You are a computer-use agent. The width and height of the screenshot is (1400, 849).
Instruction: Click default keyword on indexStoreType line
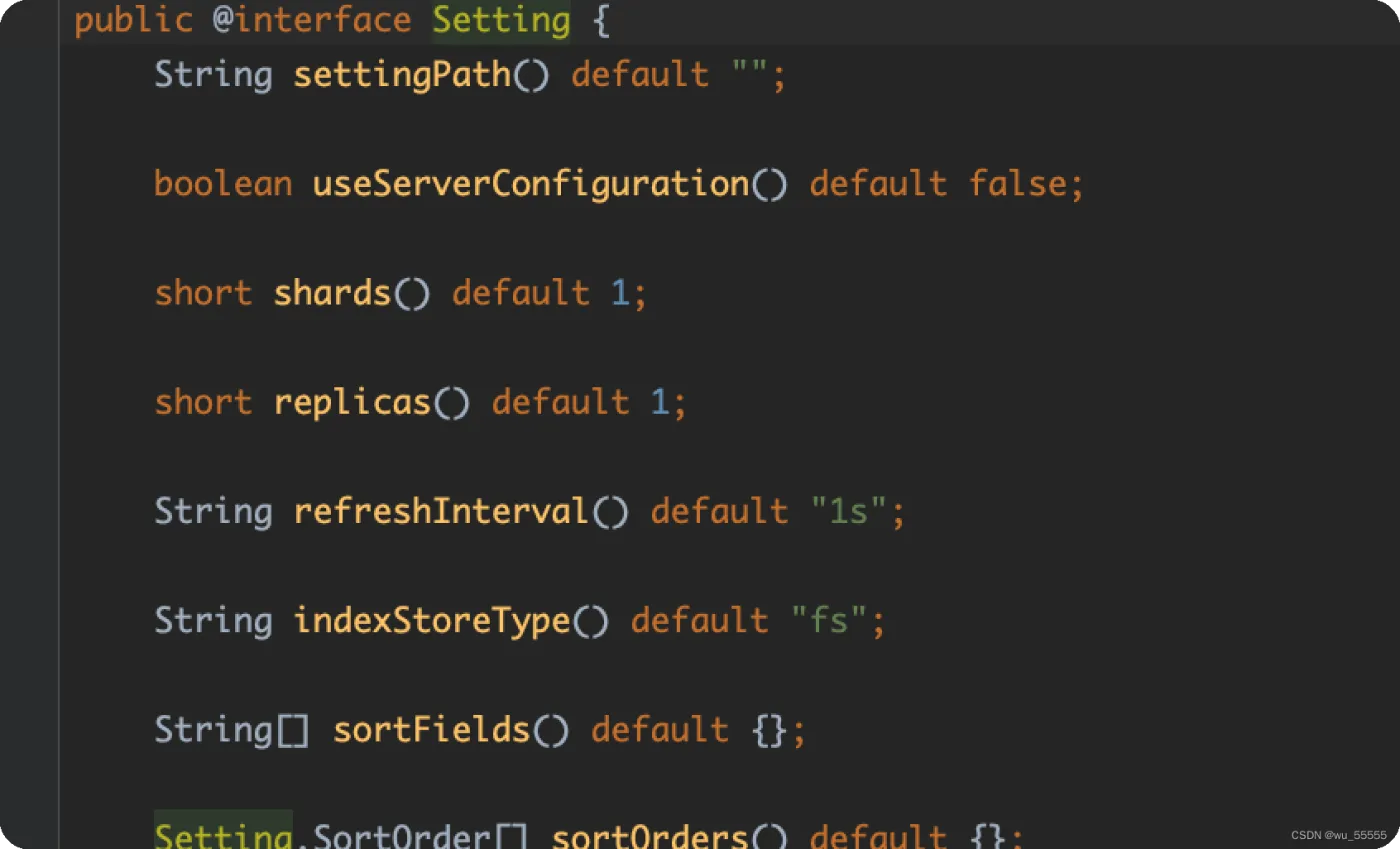pyautogui.click(x=700, y=620)
